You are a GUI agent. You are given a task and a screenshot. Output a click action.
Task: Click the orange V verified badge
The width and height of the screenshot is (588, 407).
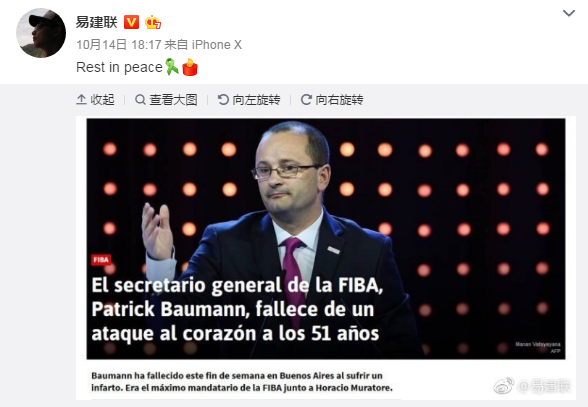pyautogui.click(x=131, y=22)
